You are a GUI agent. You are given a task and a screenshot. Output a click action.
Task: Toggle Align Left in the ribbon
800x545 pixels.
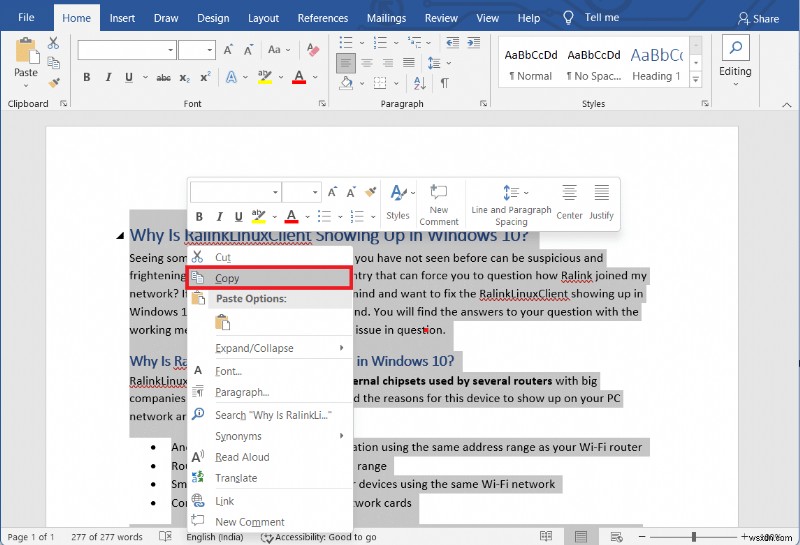tap(346, 63)
